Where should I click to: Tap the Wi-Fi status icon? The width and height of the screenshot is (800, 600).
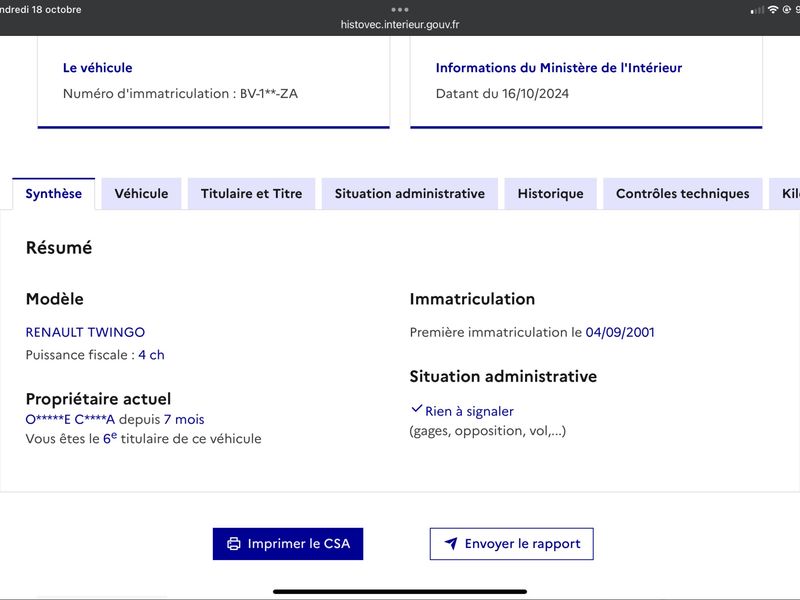(x=773, y=10)
